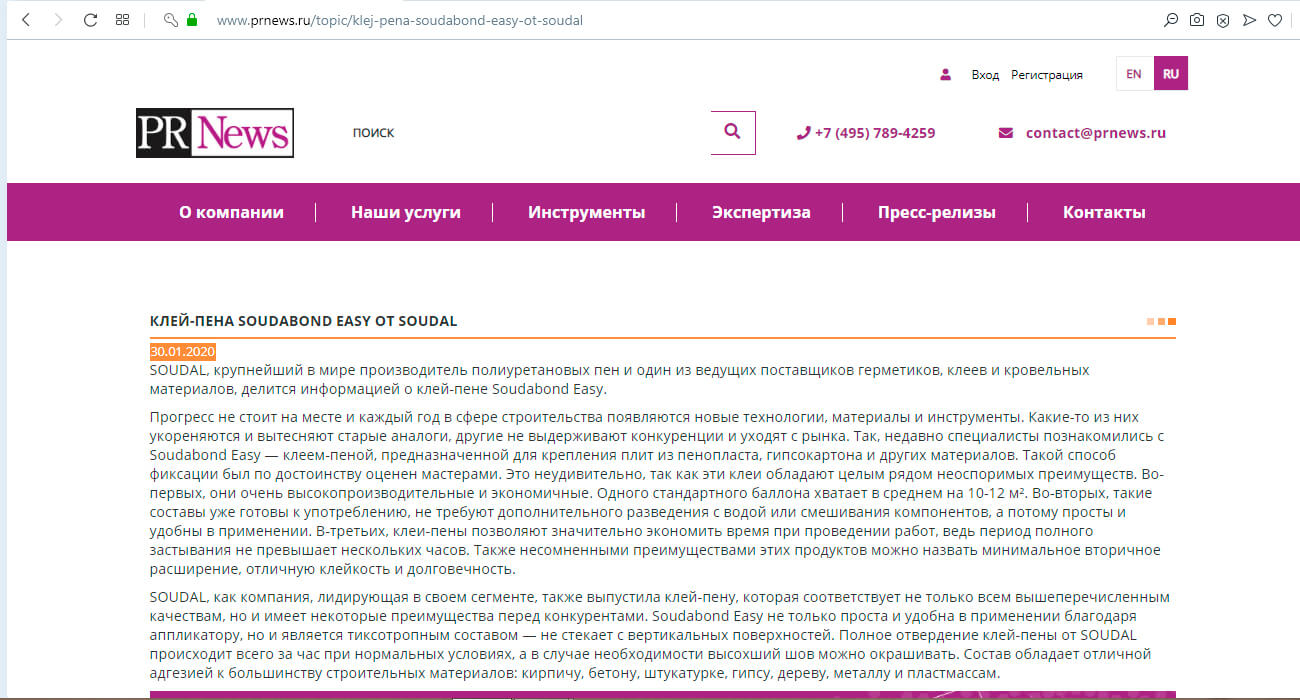Go back with the browser back arrow
1300x700 pixels.
click(x=26, y=20)
